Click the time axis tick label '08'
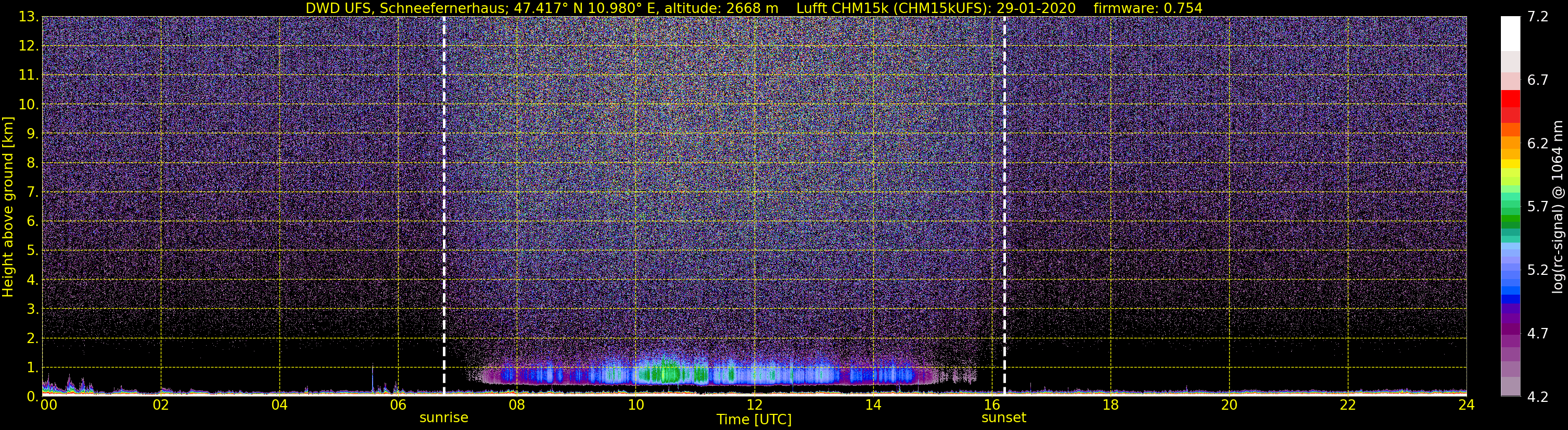This screenshot has height=430, width=1568. click(x=516, y=405)
